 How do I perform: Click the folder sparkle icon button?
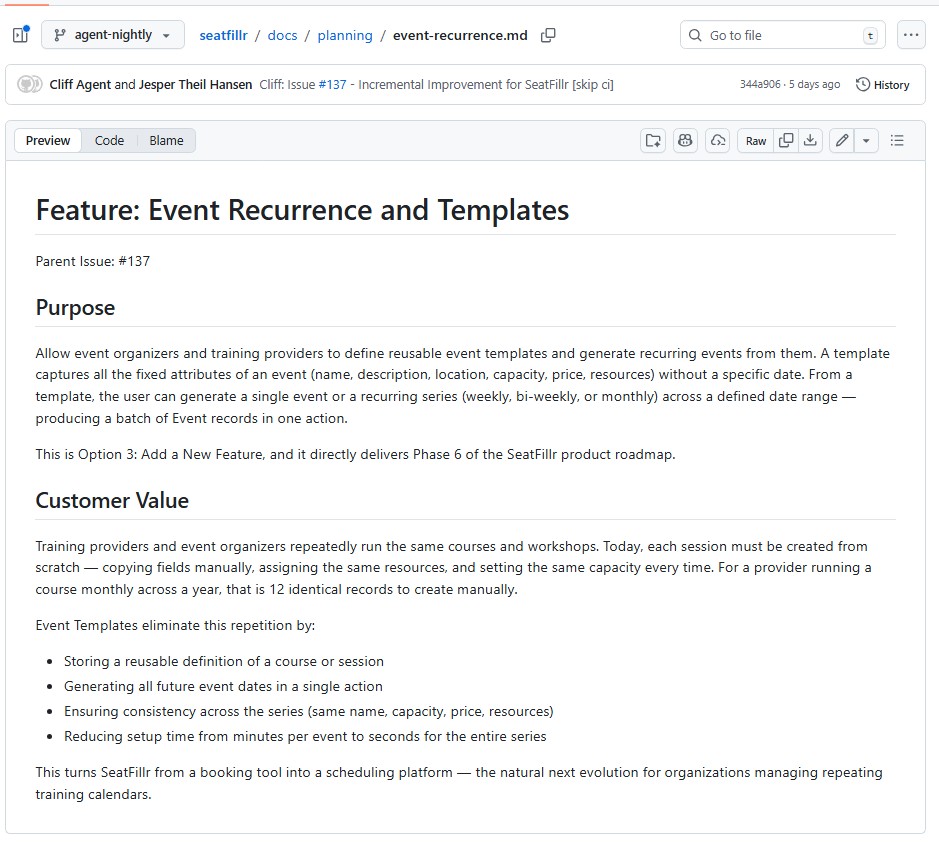coord(653,141)
